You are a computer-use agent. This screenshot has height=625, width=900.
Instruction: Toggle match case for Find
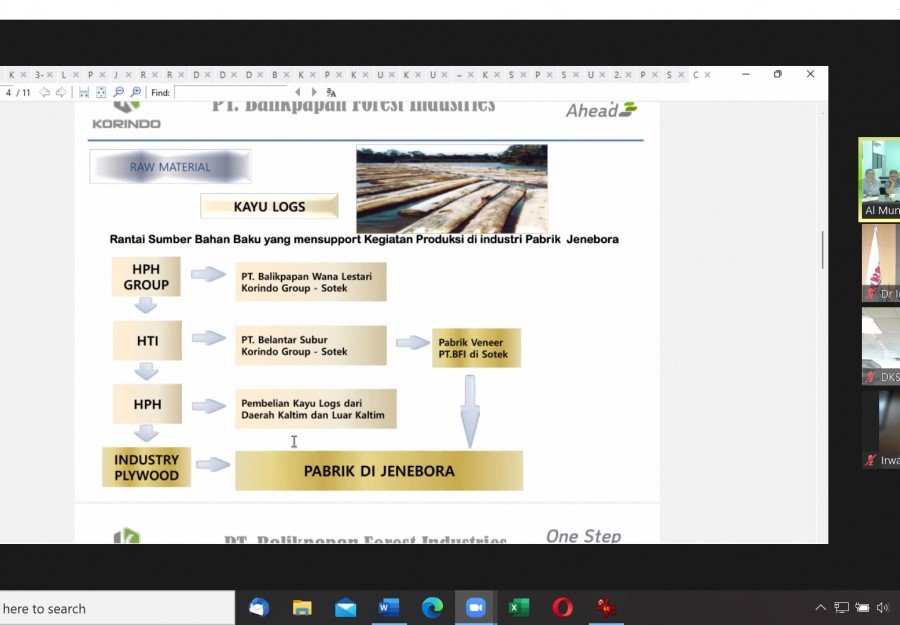click(x=331, y=92)
